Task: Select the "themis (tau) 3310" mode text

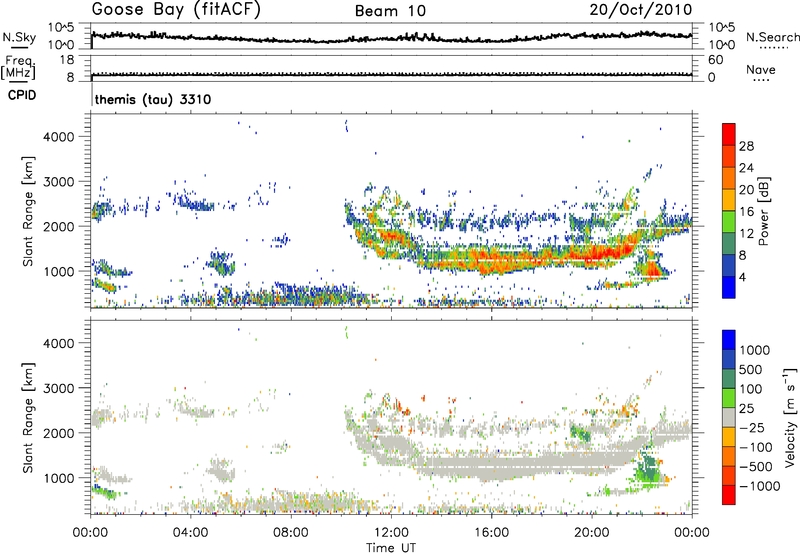Action: 153,99
